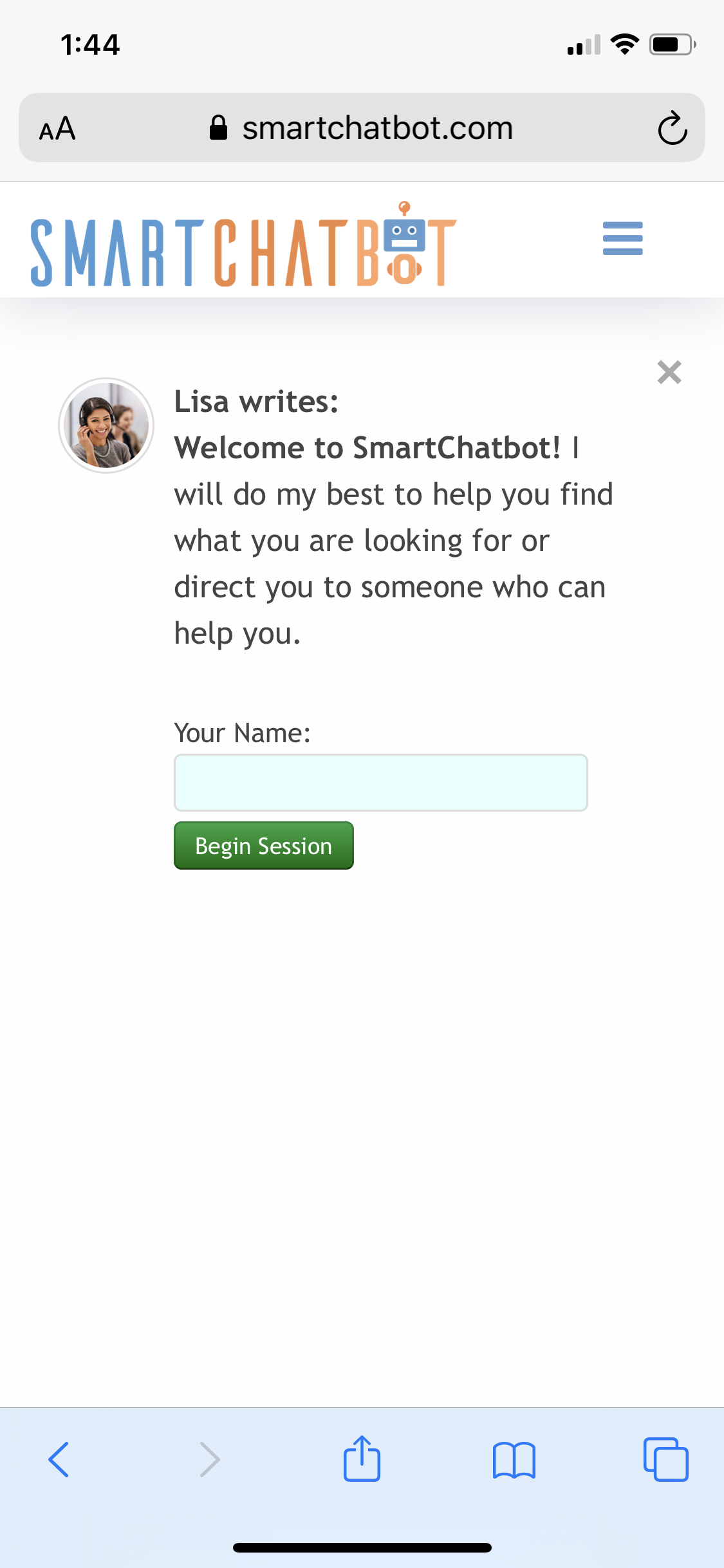Tap the AA reader text size button
This screenshot has width=724, height=1568.
coord(57,128)
